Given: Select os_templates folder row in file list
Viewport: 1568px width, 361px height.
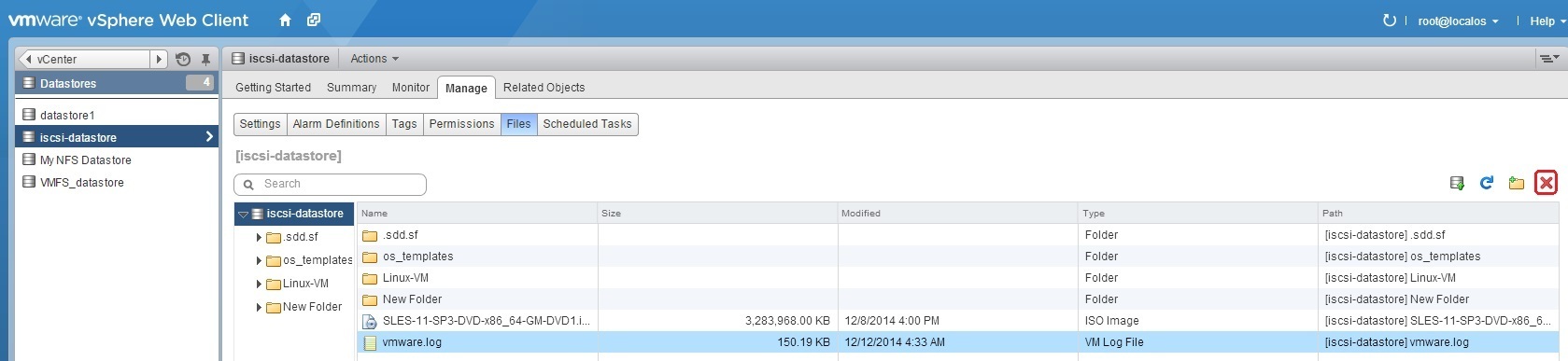Looking at the screenshot, I should (958, 257).
